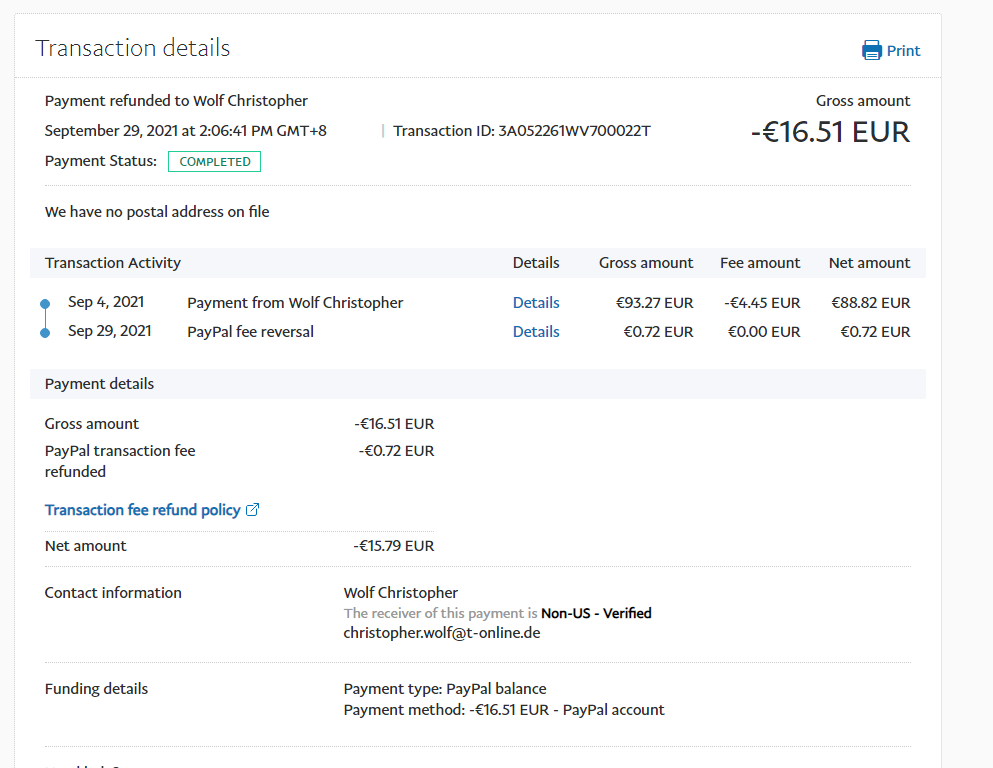
Task: Click the Transaction details heading
Action: click(133, 48)
